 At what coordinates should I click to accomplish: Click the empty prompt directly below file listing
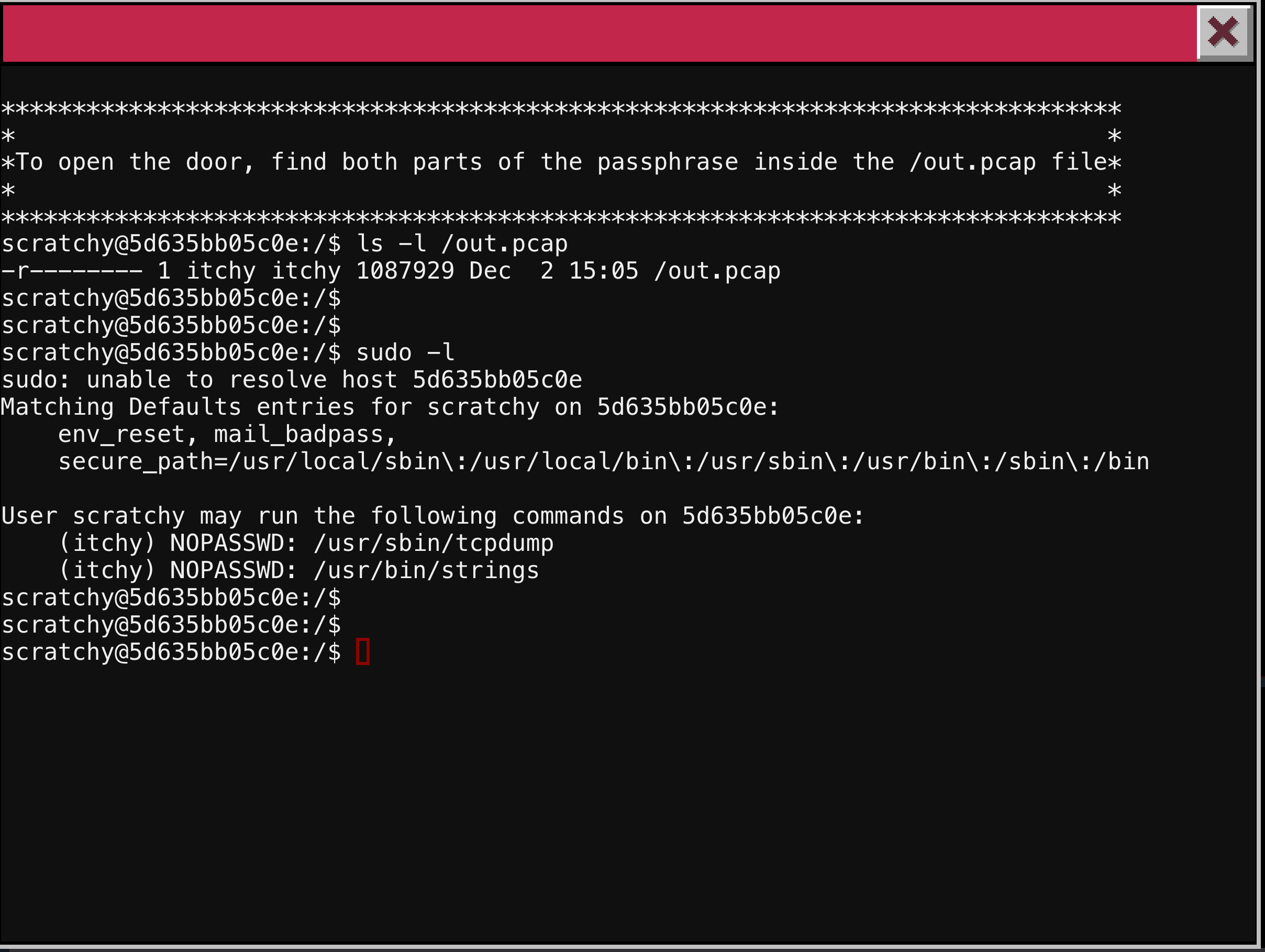pyautogui.click(x=171, y=298)
